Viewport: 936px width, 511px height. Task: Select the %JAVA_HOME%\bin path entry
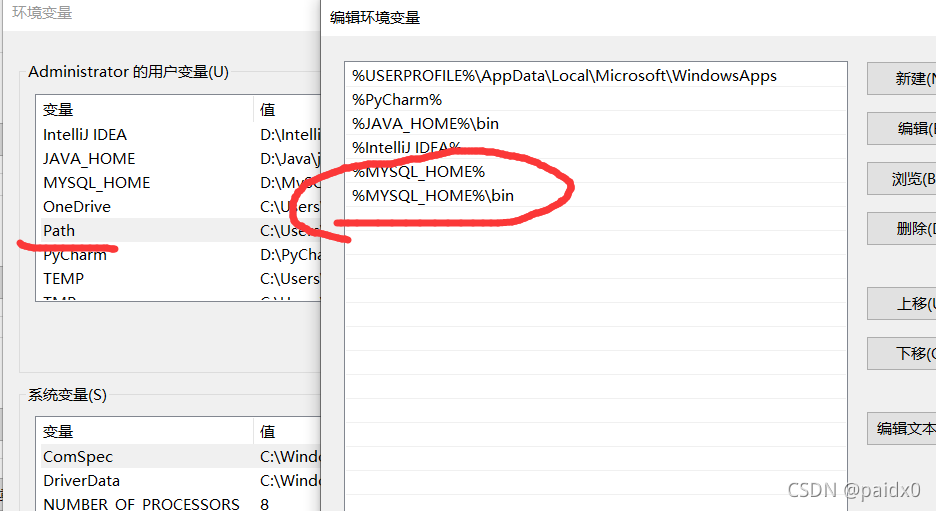596,124
